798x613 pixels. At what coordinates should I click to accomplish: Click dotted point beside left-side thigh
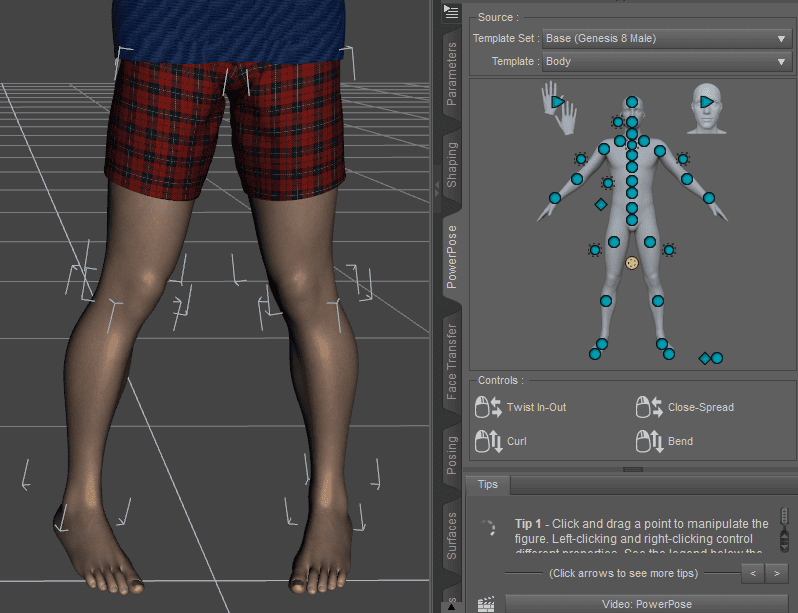(x=594, y=250)
